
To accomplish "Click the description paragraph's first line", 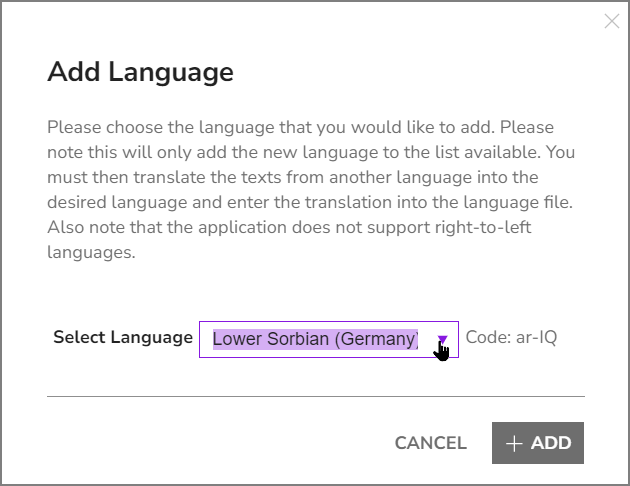I will coord(300,127).
